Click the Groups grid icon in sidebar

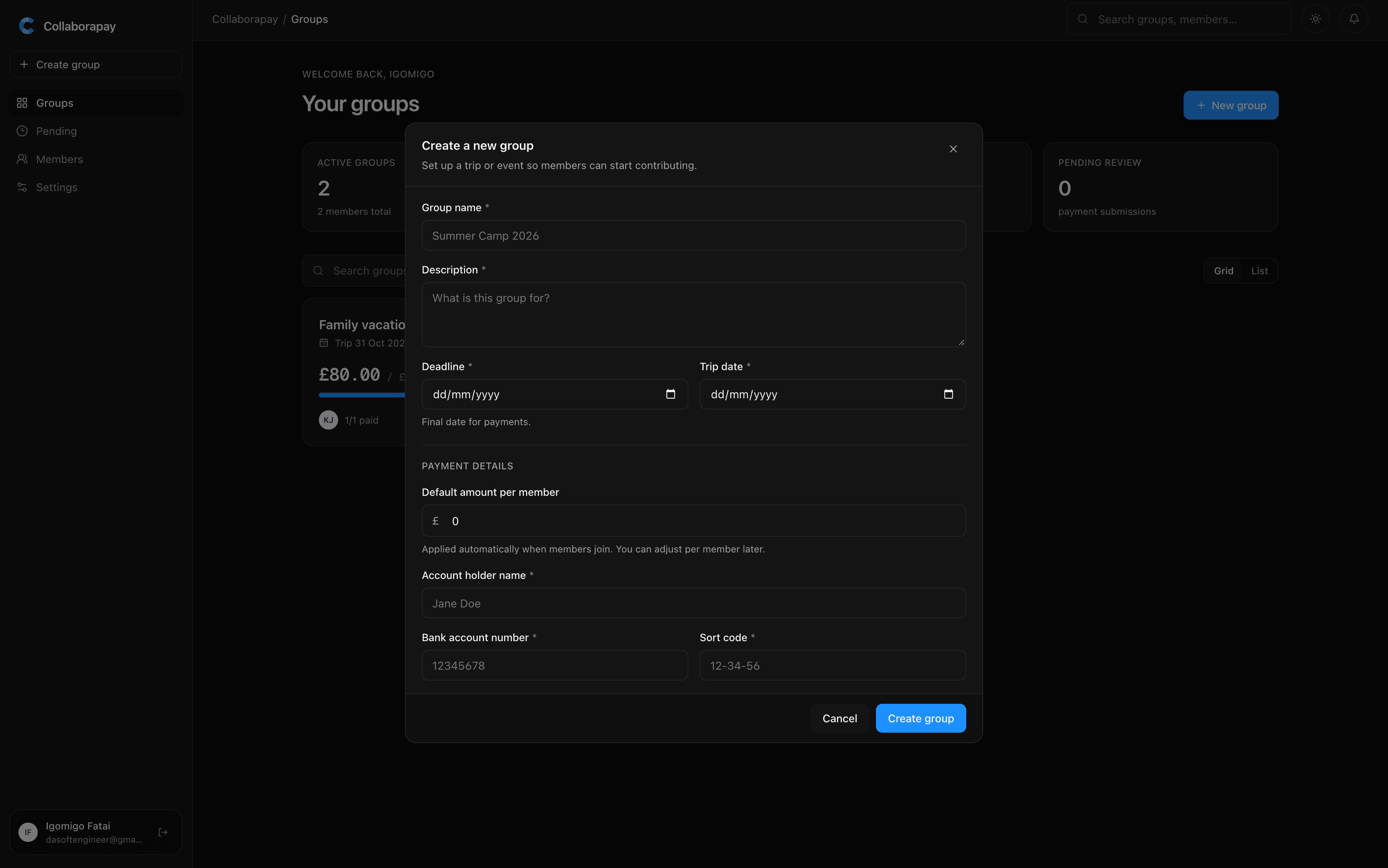pyautogui.click(x=22, y=103)
